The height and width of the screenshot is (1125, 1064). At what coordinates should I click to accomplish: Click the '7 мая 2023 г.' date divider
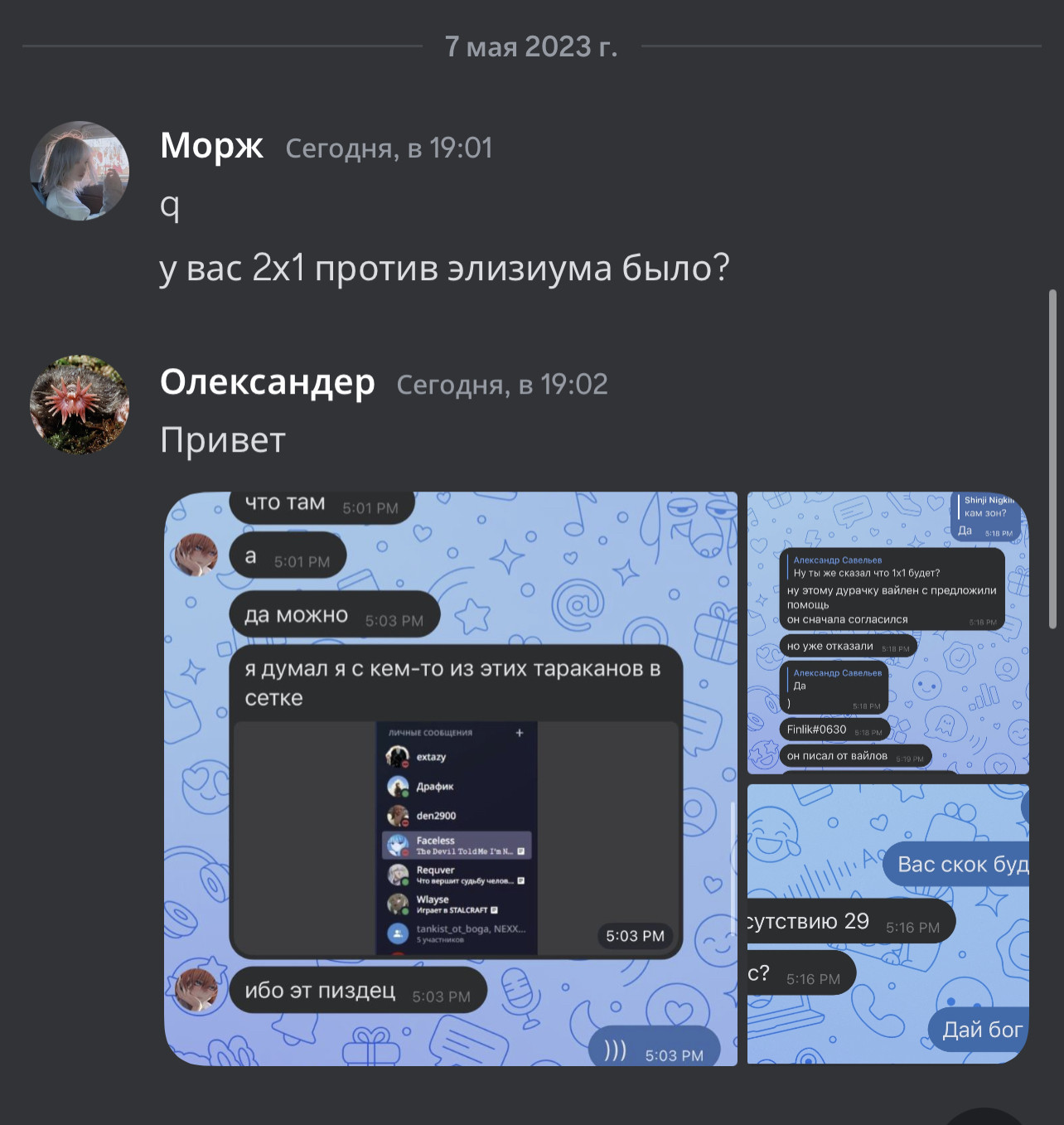click(x=531, y=46)
